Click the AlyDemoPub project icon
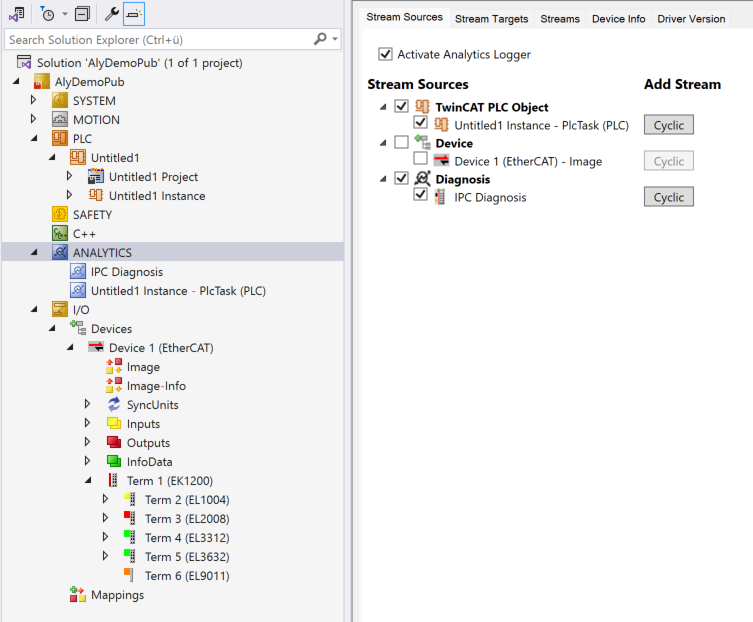Viewport: 753px width, 622px height. (42, 82)
